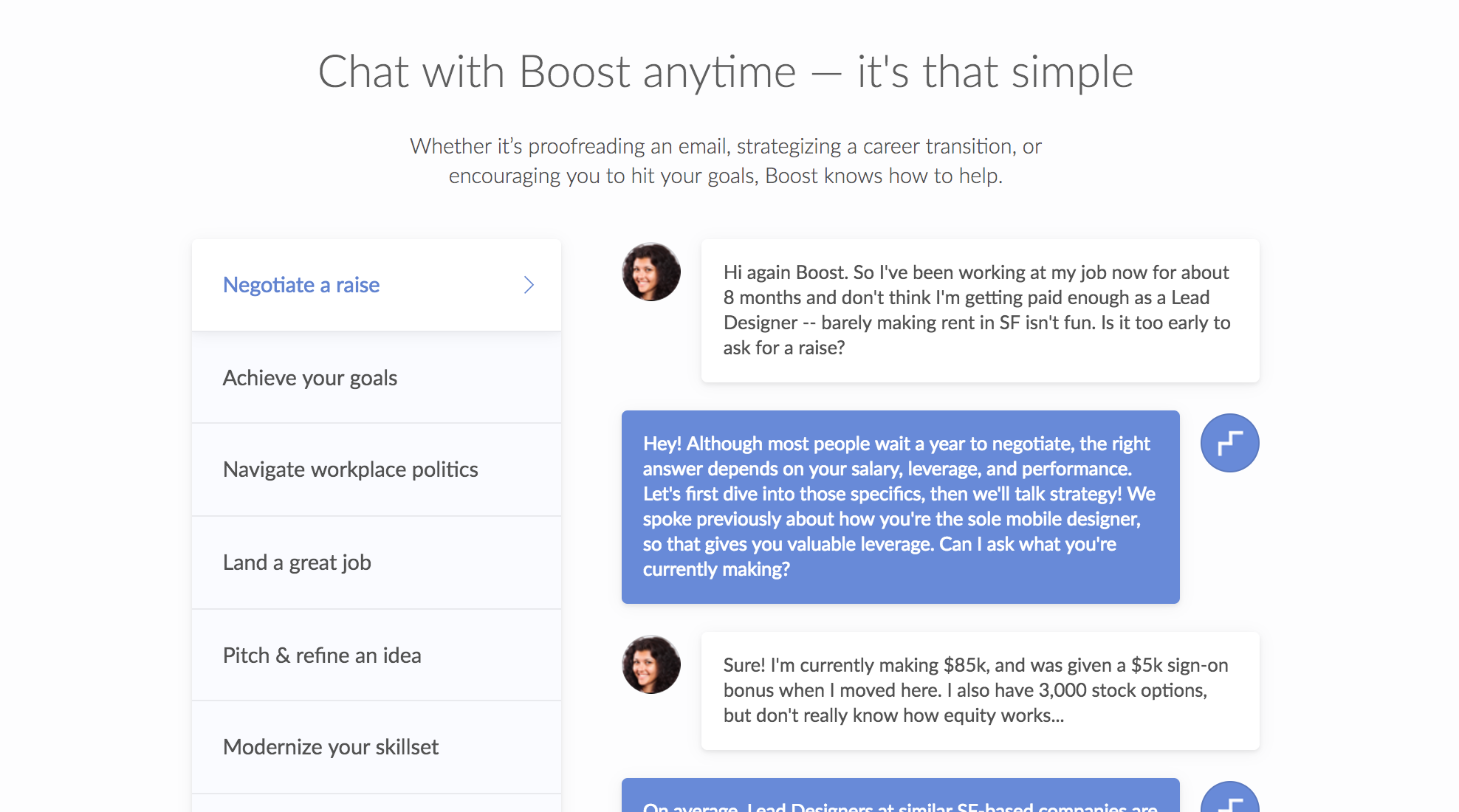
Task: Select the Negotiate a raise tab
Action: 301,285
